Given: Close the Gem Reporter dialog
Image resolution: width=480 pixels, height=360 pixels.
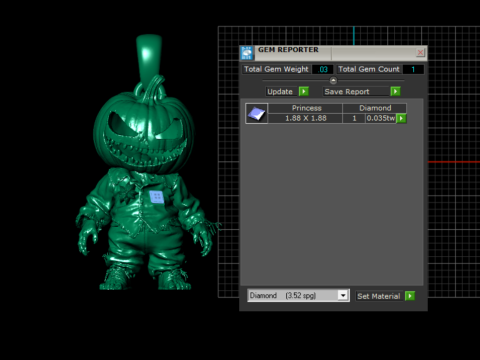Looking at the screenshot, I should point(420,52).
